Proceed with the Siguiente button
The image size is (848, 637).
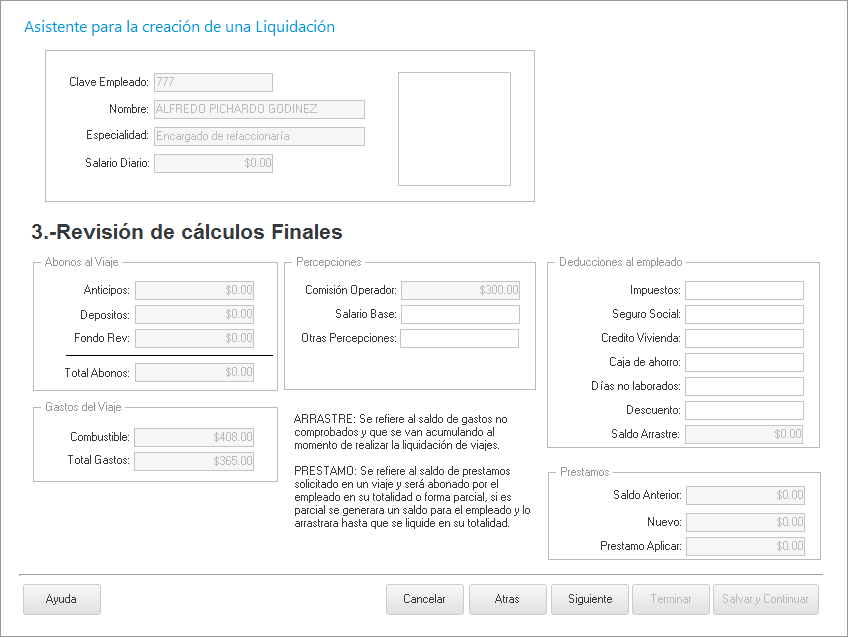coord(589,599)
